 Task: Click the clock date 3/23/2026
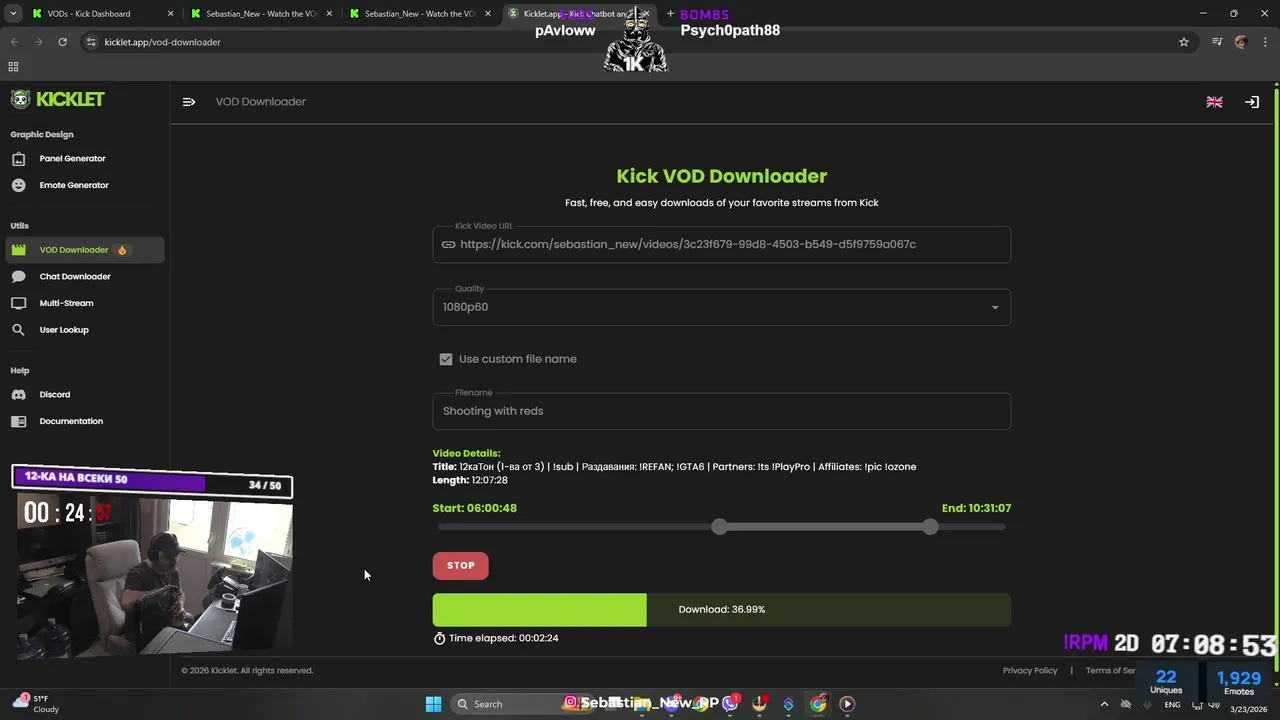pyautogui.click(x=1248, y=709)
